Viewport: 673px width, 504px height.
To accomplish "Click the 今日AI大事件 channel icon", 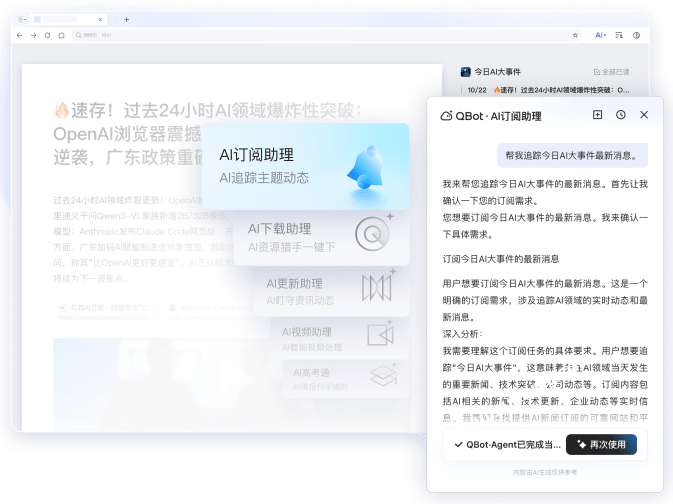I will click(465, 72).
